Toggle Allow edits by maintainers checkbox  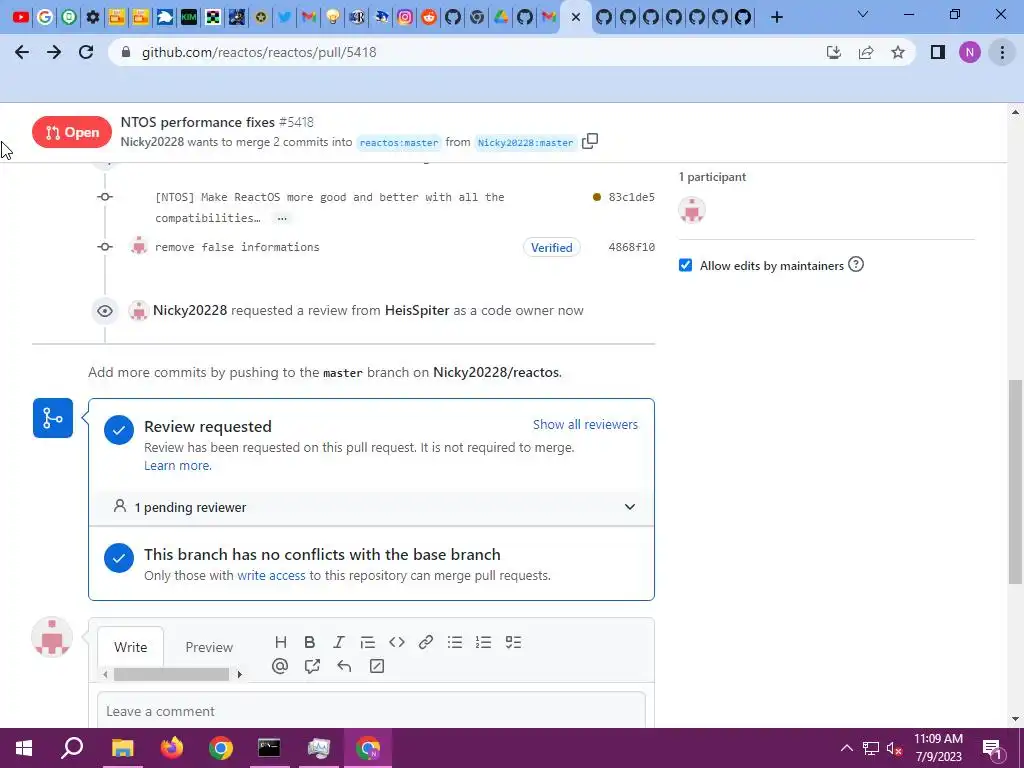click(x=685, y=265)
